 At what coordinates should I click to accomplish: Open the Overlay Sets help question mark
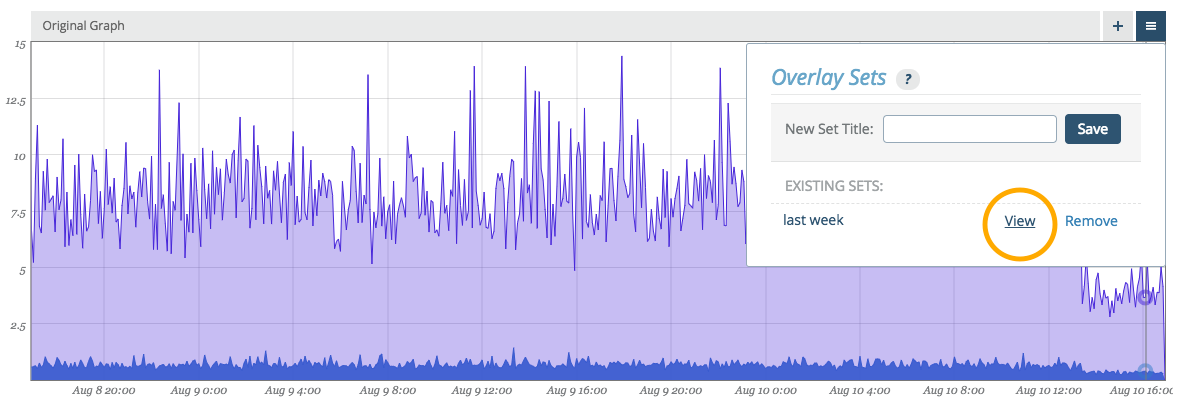click(907, 79)
